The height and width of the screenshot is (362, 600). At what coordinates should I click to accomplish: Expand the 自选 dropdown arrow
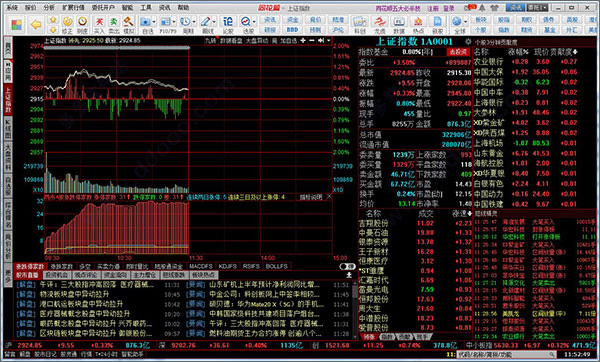click(x=154, y=22)
